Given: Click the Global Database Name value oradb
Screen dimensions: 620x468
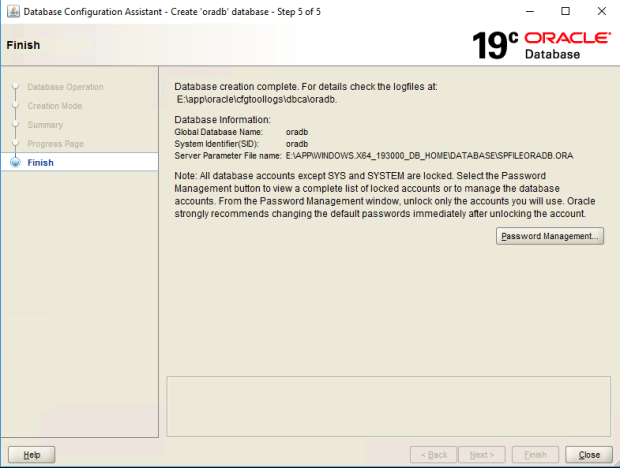Looking at the screenshot, I should click(297, 132).
